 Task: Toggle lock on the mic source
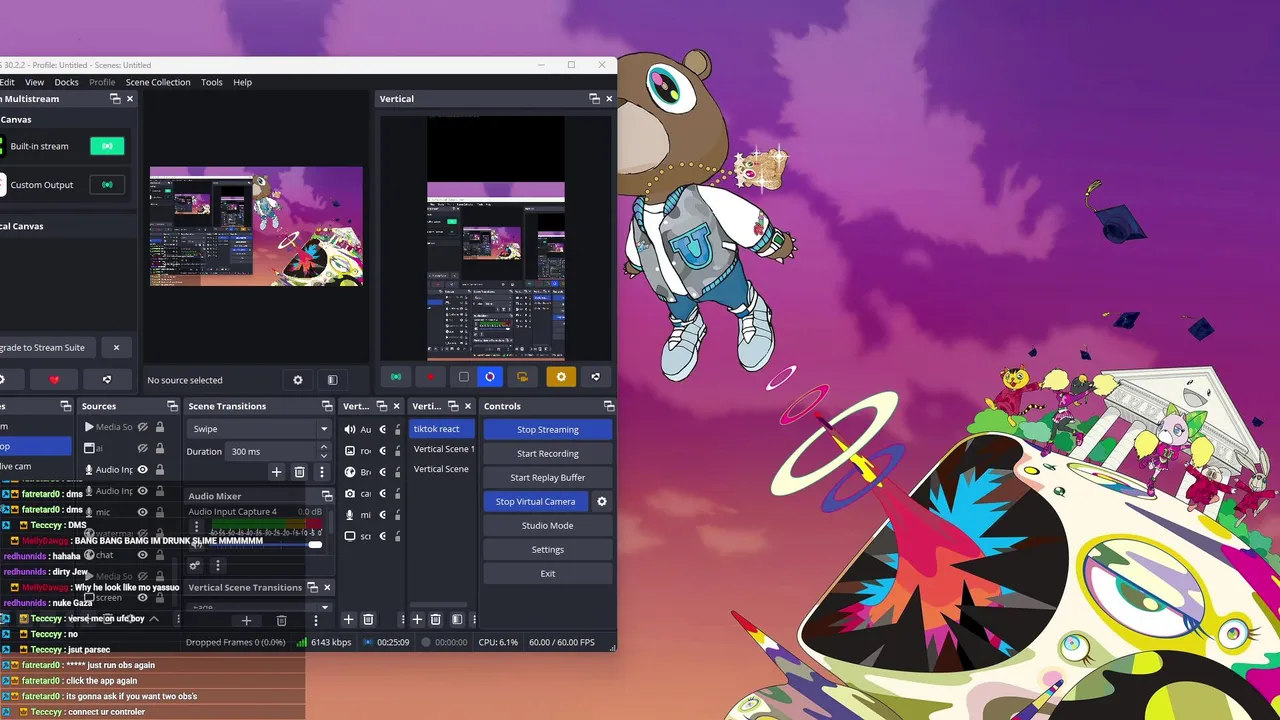(x=160, y=512)
